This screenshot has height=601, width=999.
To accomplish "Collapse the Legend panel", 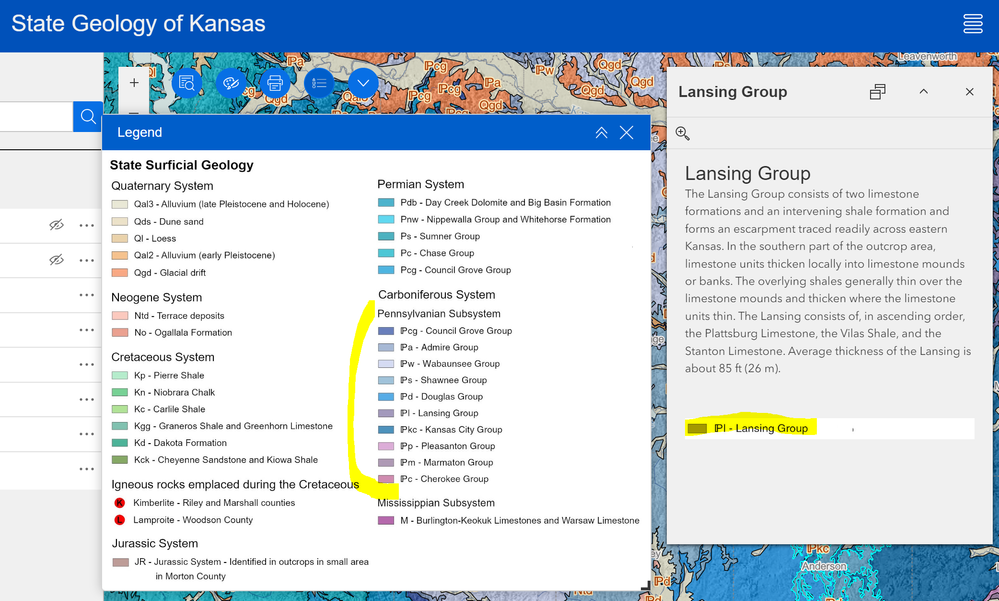I will (x=601, y=132).
